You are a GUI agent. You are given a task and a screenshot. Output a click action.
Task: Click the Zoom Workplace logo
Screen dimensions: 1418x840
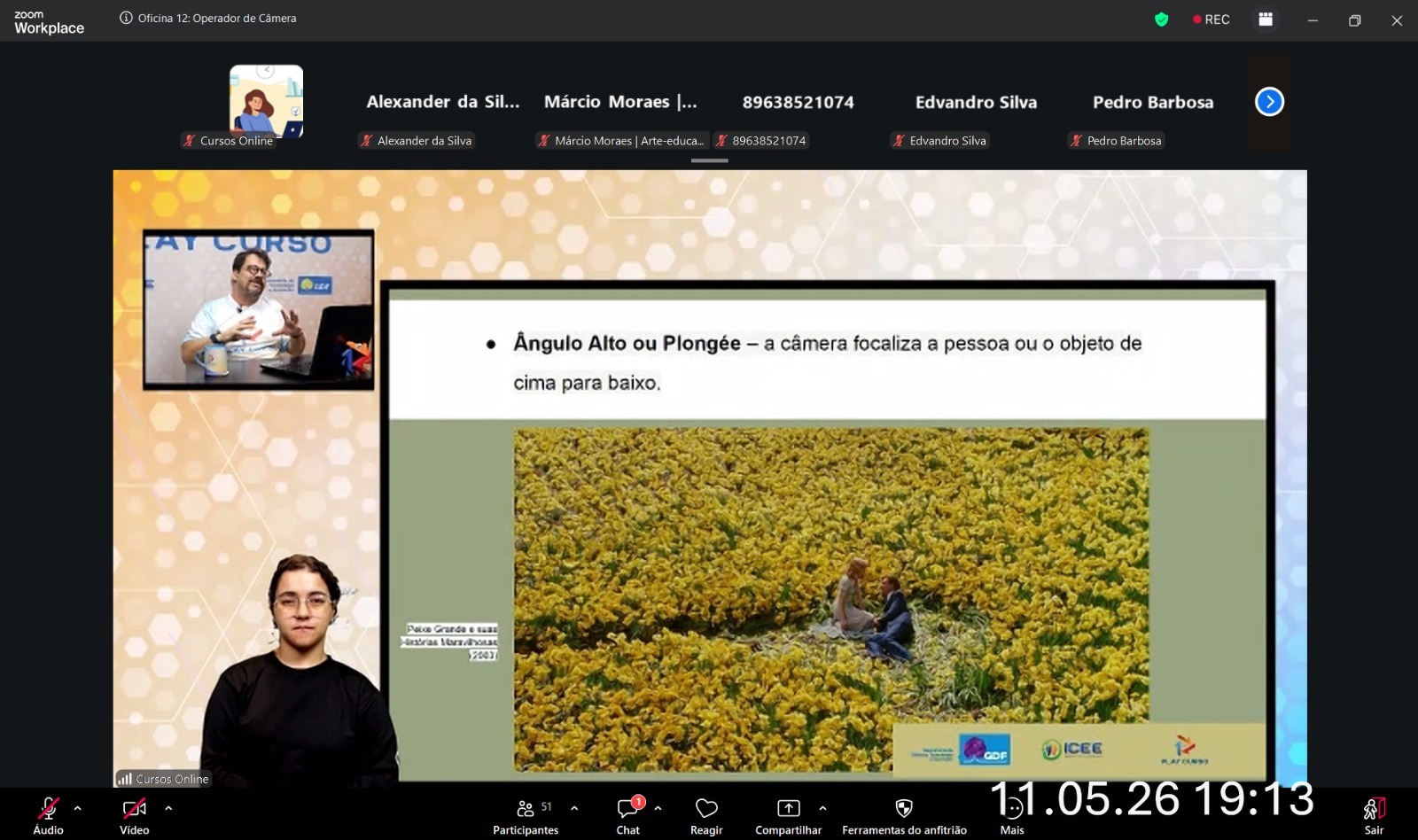tap(49, 22)
